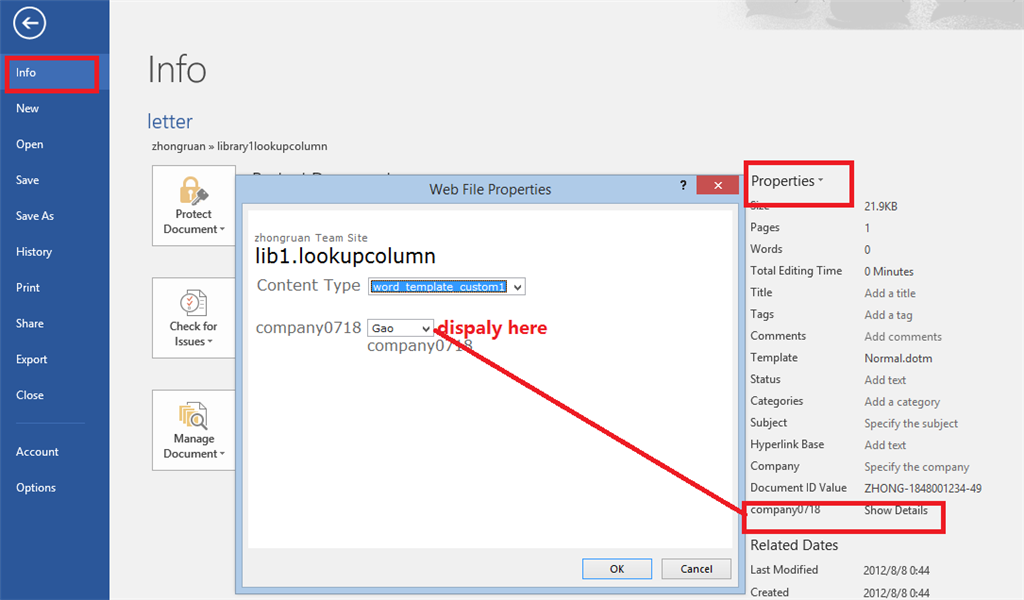Click Add text next to Status
The image size is (1024, 600).
click(885, 380)
